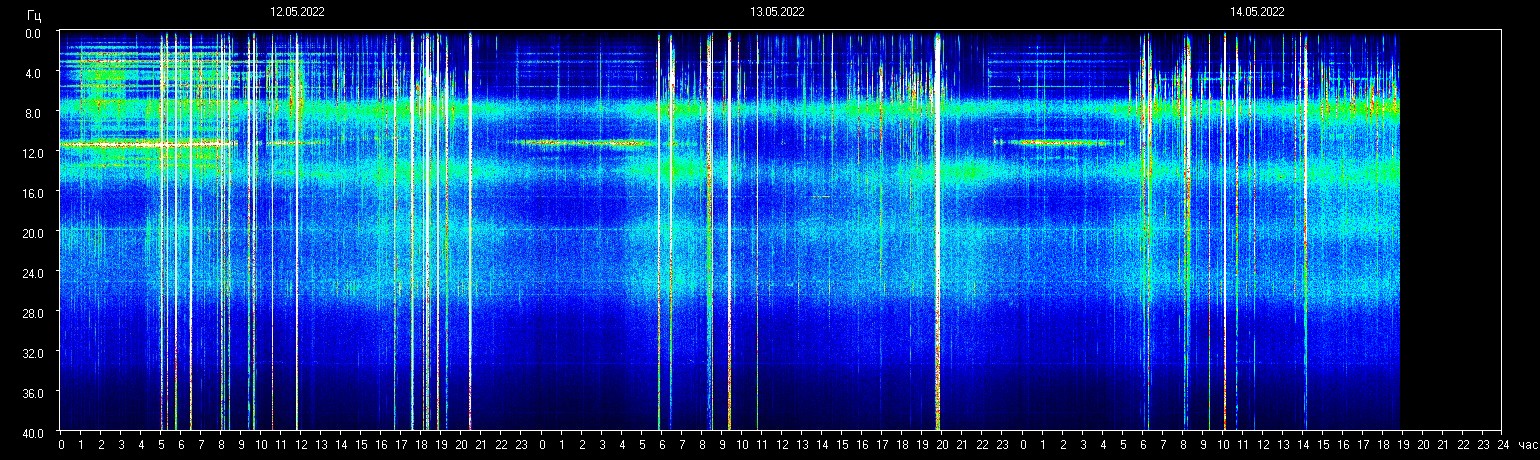Click the 40.0 label at axis bottom
This screenshot has height=460, width=1540.
[x=33, y=432]
